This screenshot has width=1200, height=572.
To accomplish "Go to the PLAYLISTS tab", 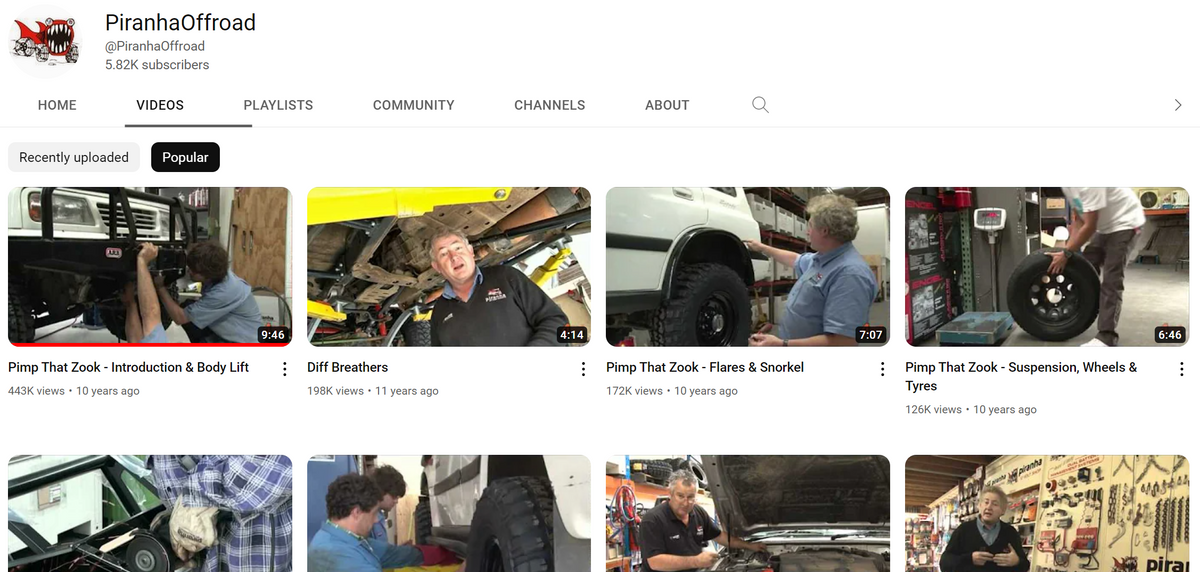I will pyautogui.click(x=278, y=105).
